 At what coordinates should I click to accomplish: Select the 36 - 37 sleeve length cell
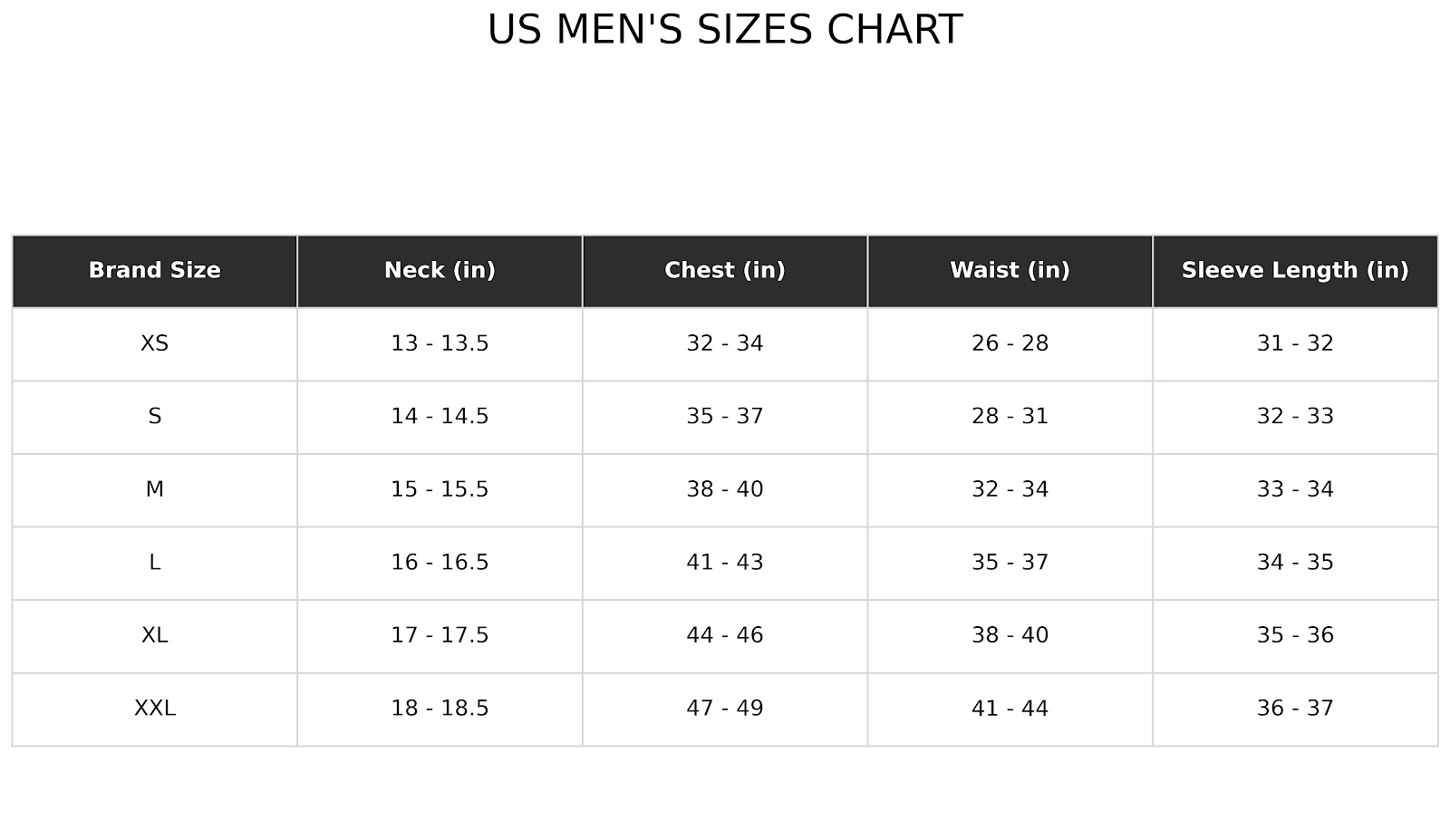coord(1294,709)
